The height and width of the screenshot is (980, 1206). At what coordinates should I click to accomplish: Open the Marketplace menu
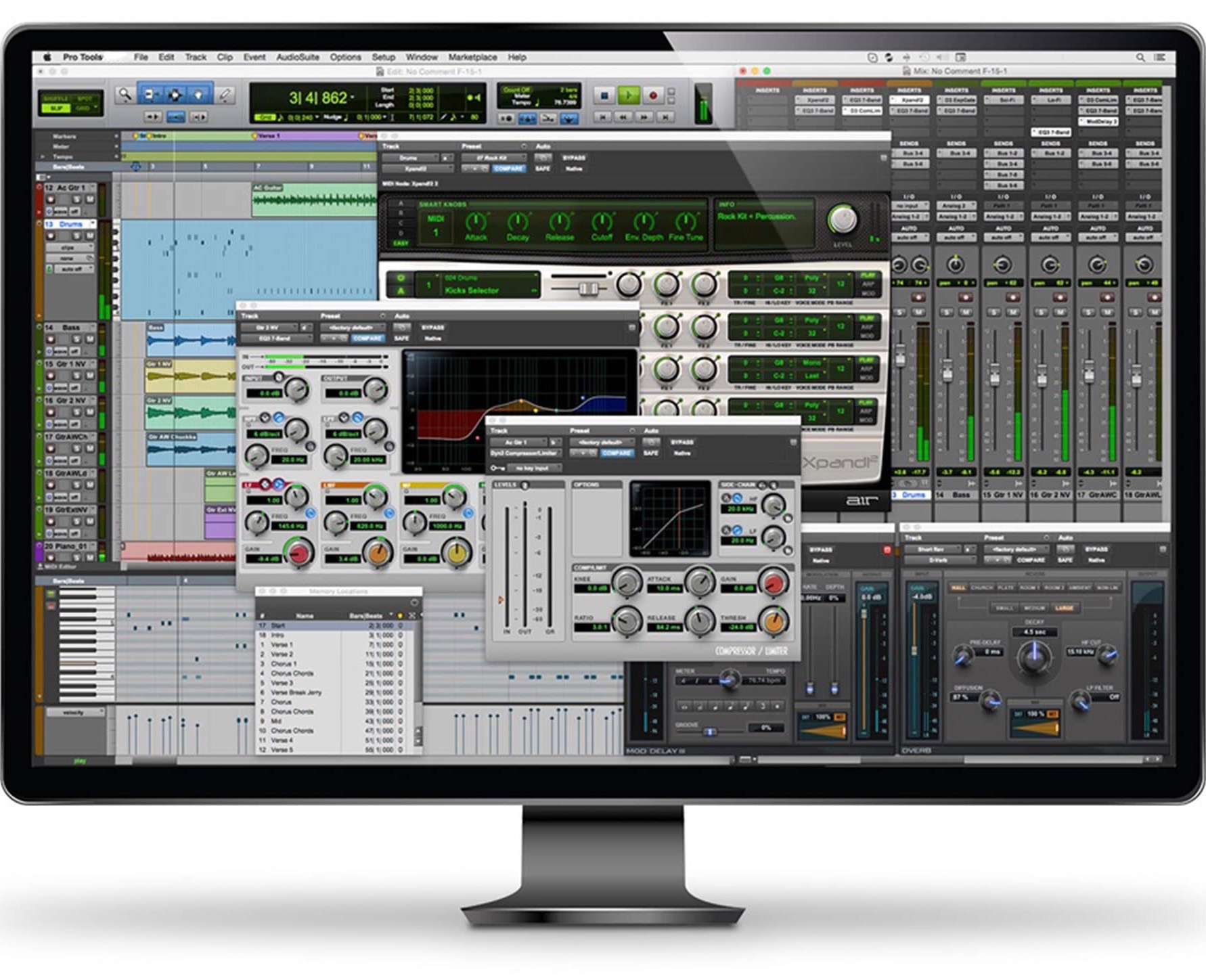[472, 58]
